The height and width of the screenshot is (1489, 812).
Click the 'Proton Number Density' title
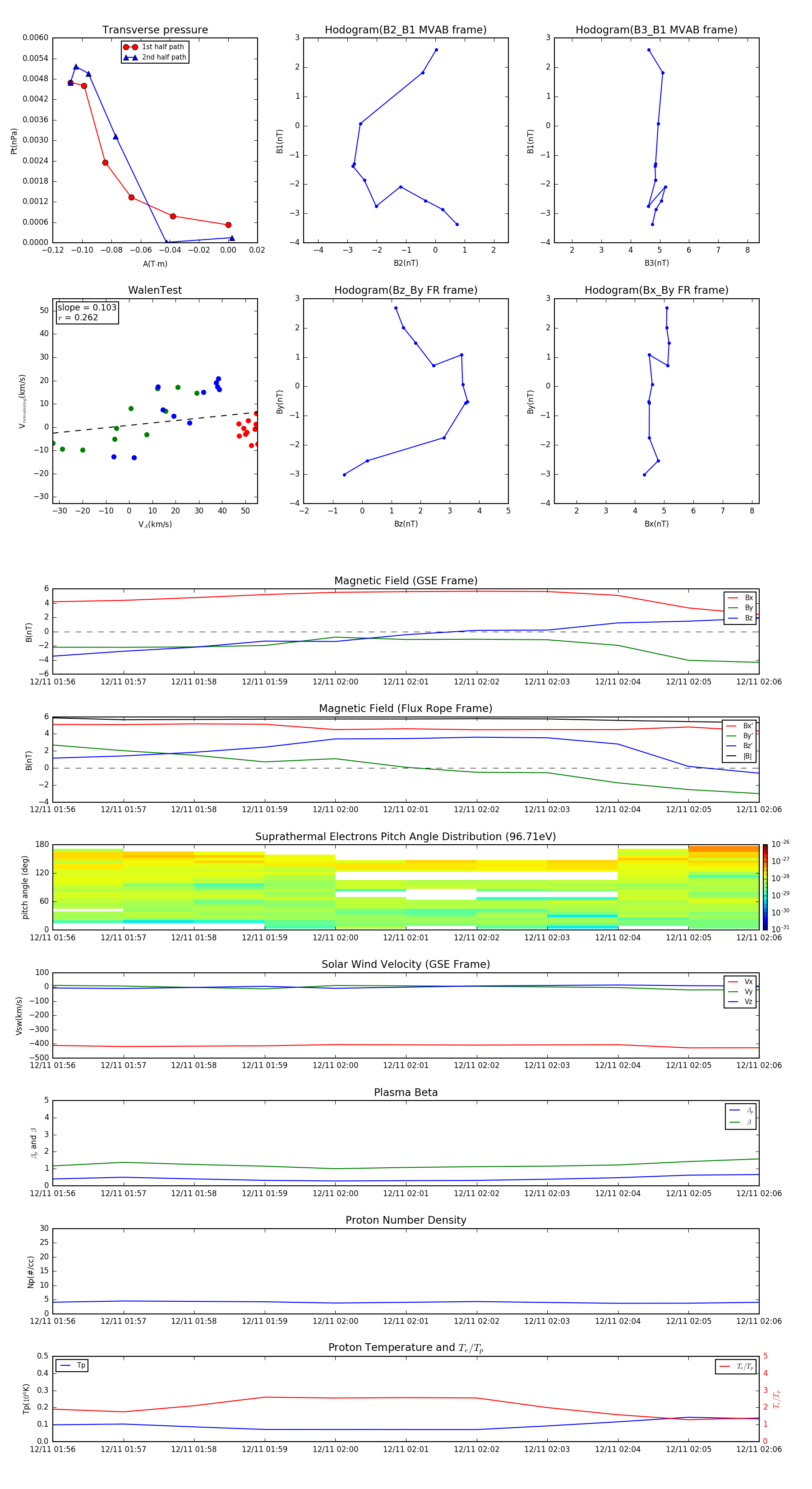point(406,1220)
